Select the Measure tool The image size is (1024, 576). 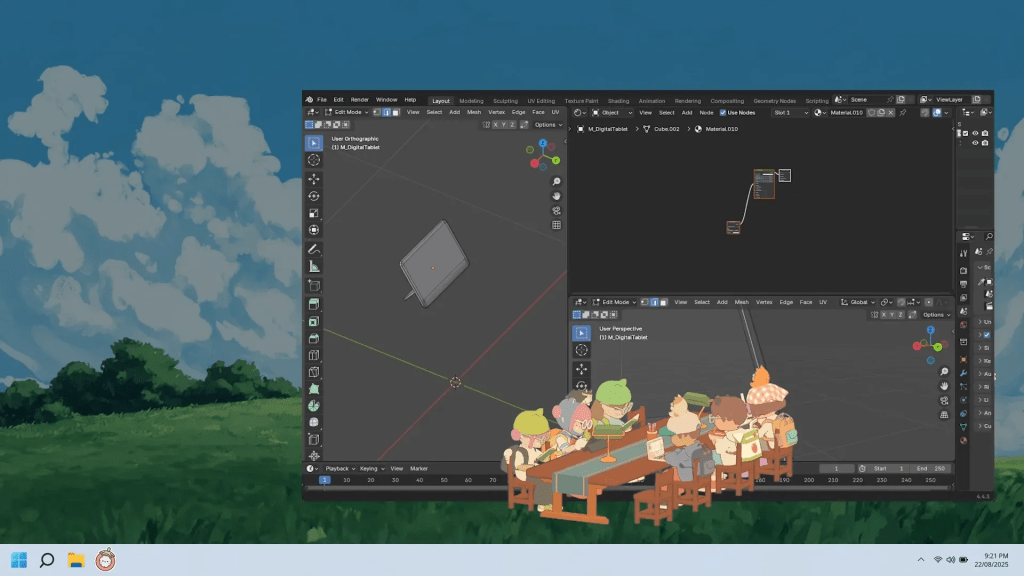click(314, 266)
